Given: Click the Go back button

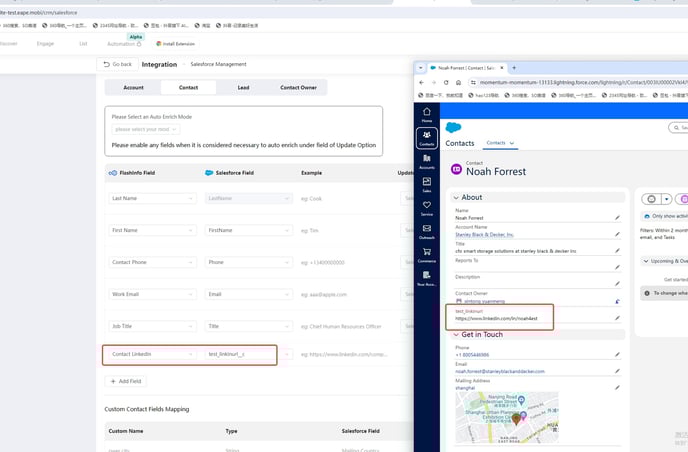Looking at the screenshot, I should [x=118, y=65].
